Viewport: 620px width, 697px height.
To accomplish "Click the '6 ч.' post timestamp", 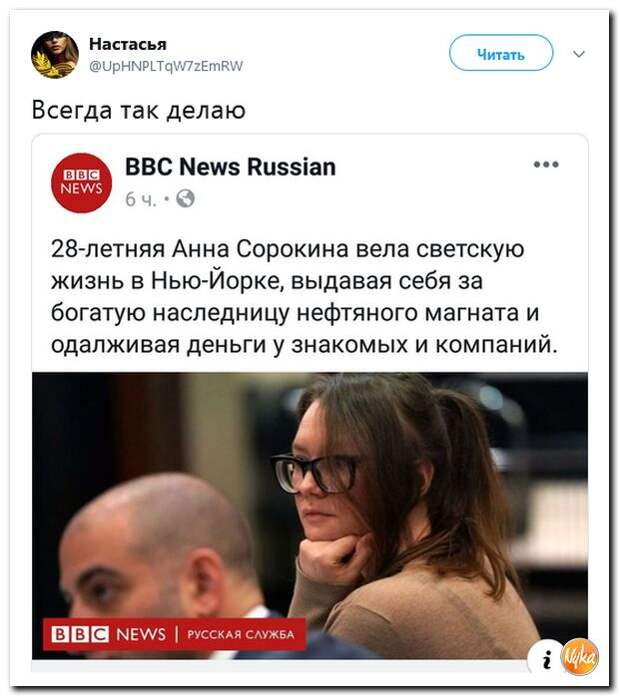I will (x=141, y=199).
